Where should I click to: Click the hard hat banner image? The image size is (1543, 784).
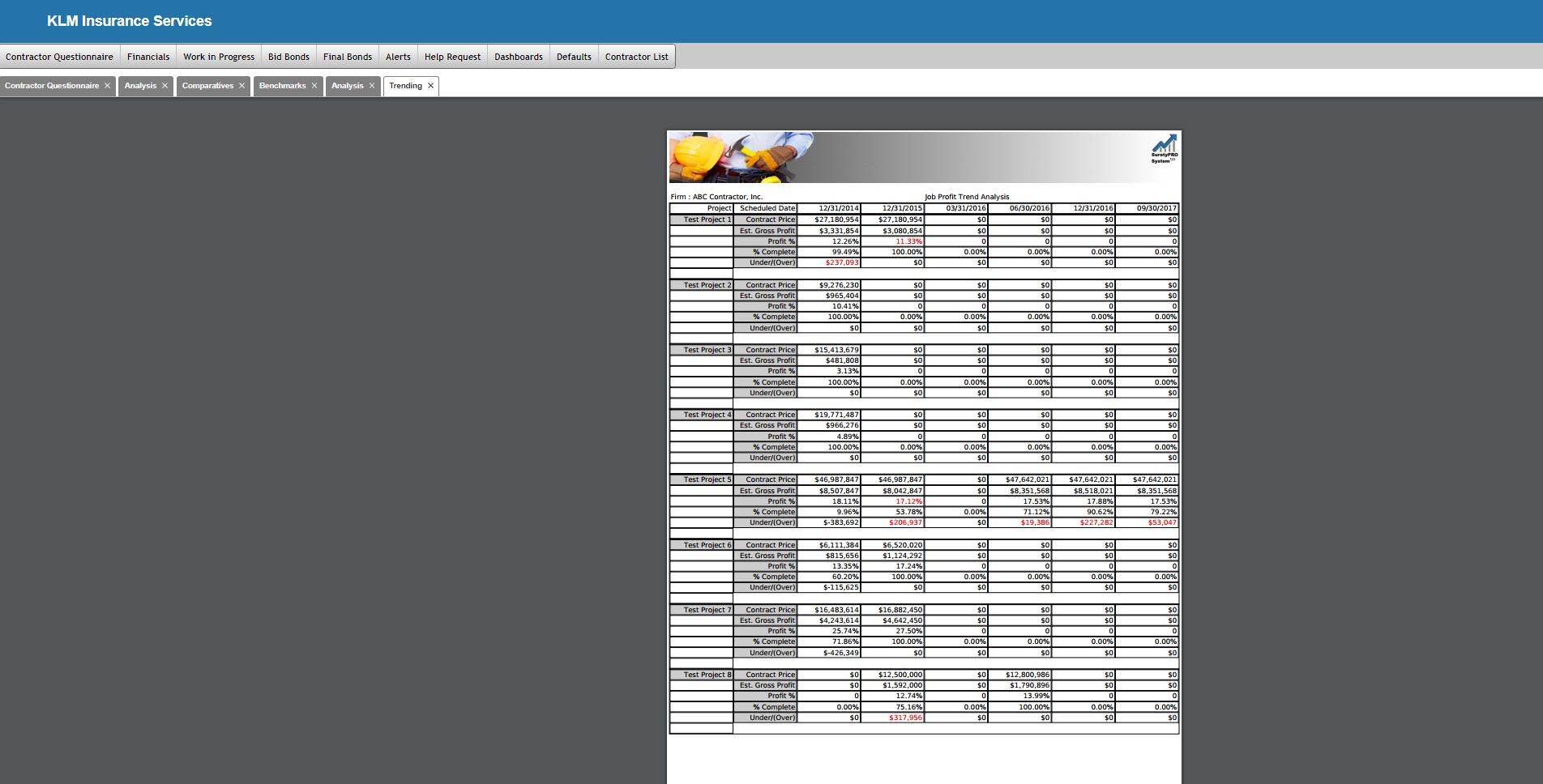pos(741,157)
